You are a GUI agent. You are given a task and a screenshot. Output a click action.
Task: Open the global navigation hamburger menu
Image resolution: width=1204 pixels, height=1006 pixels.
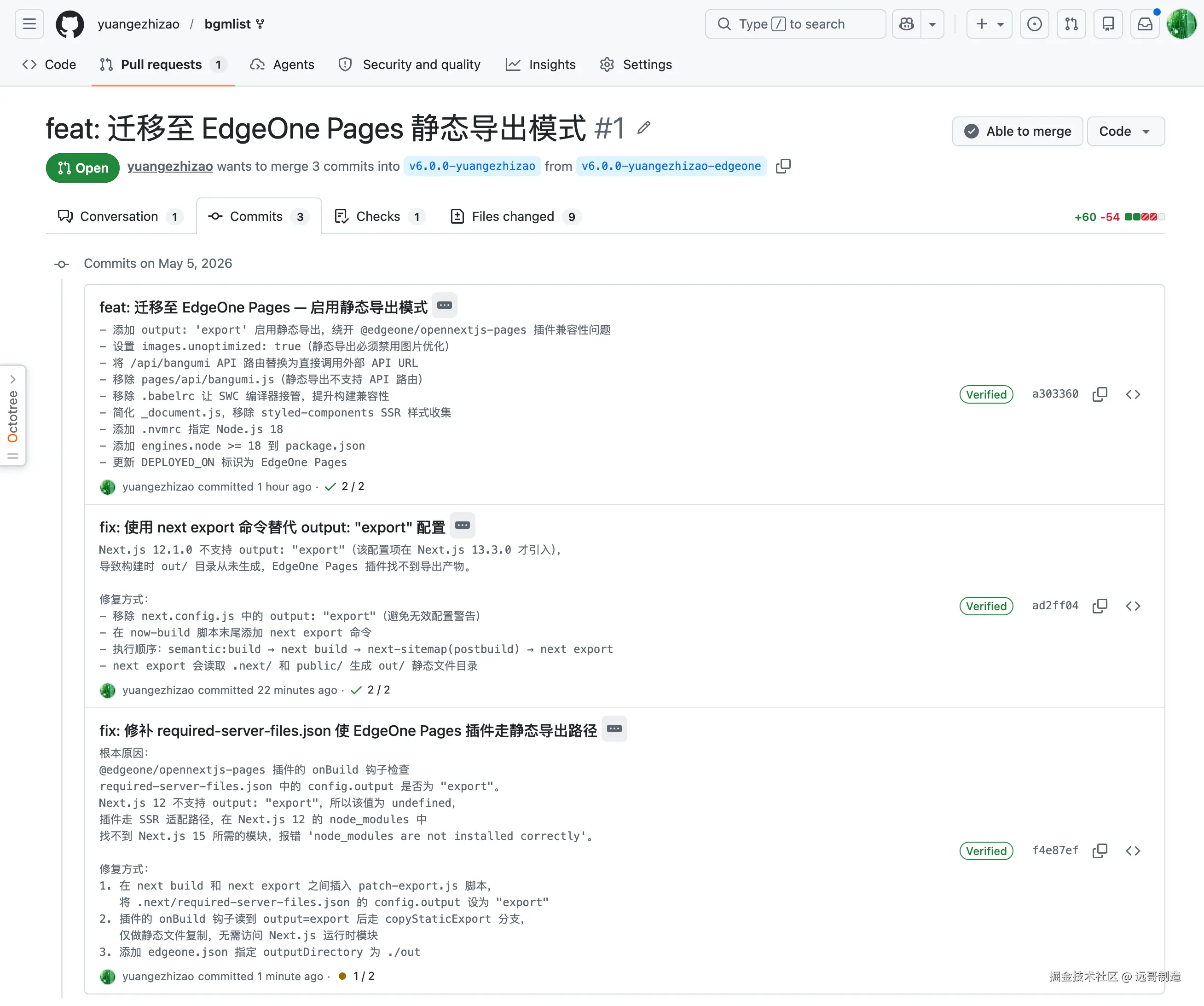click(x=29, y=24)
